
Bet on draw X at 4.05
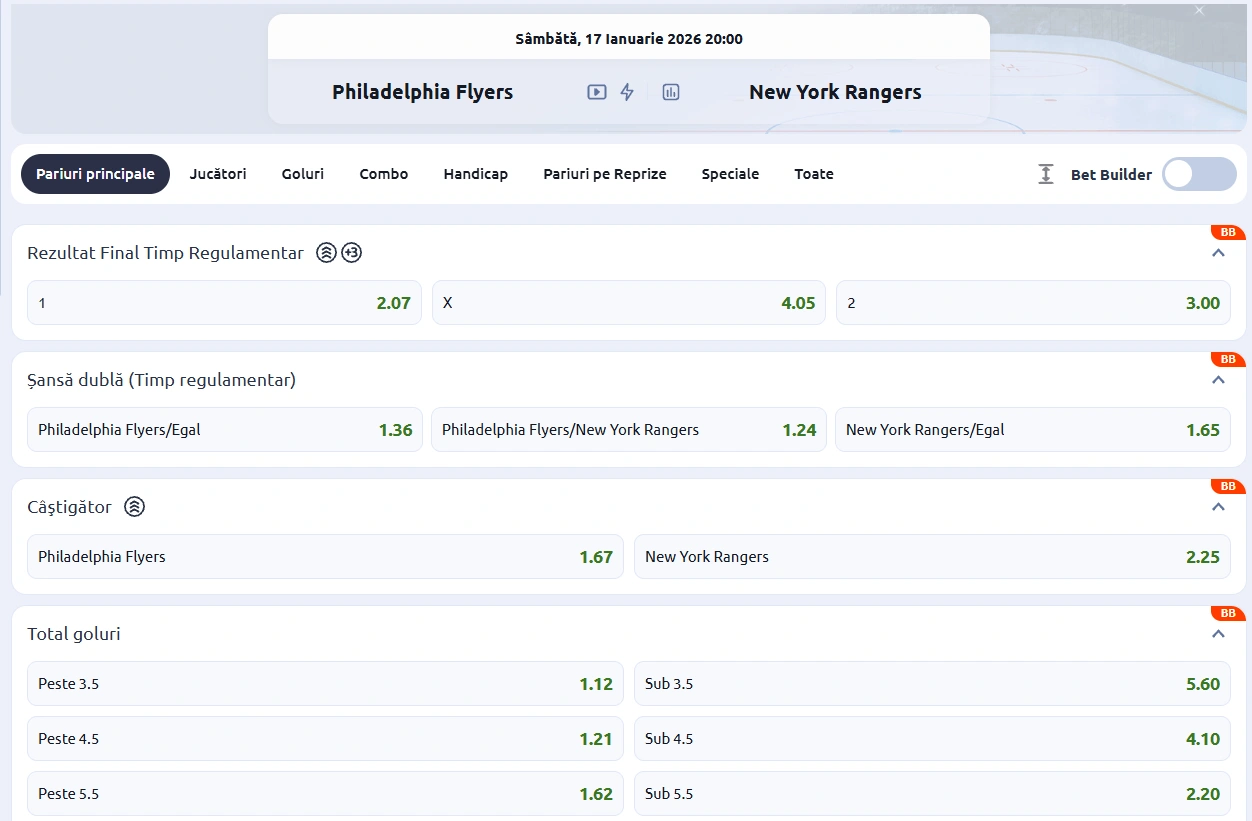(x=629, y=303)
